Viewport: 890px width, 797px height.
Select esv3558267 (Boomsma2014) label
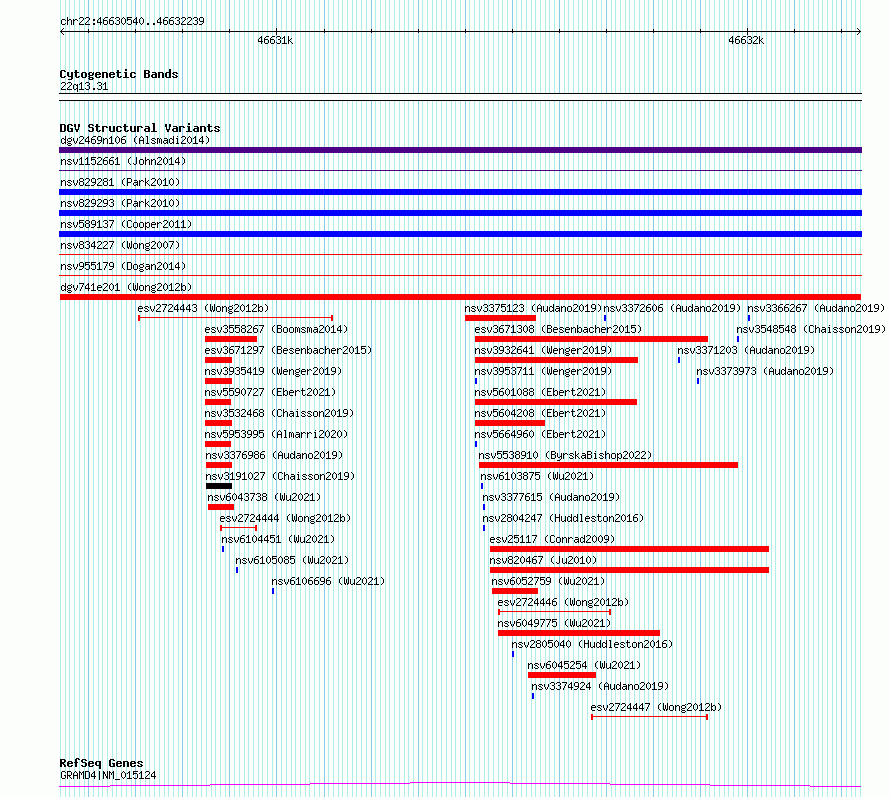pyautogui.click(x=276, y=329)
